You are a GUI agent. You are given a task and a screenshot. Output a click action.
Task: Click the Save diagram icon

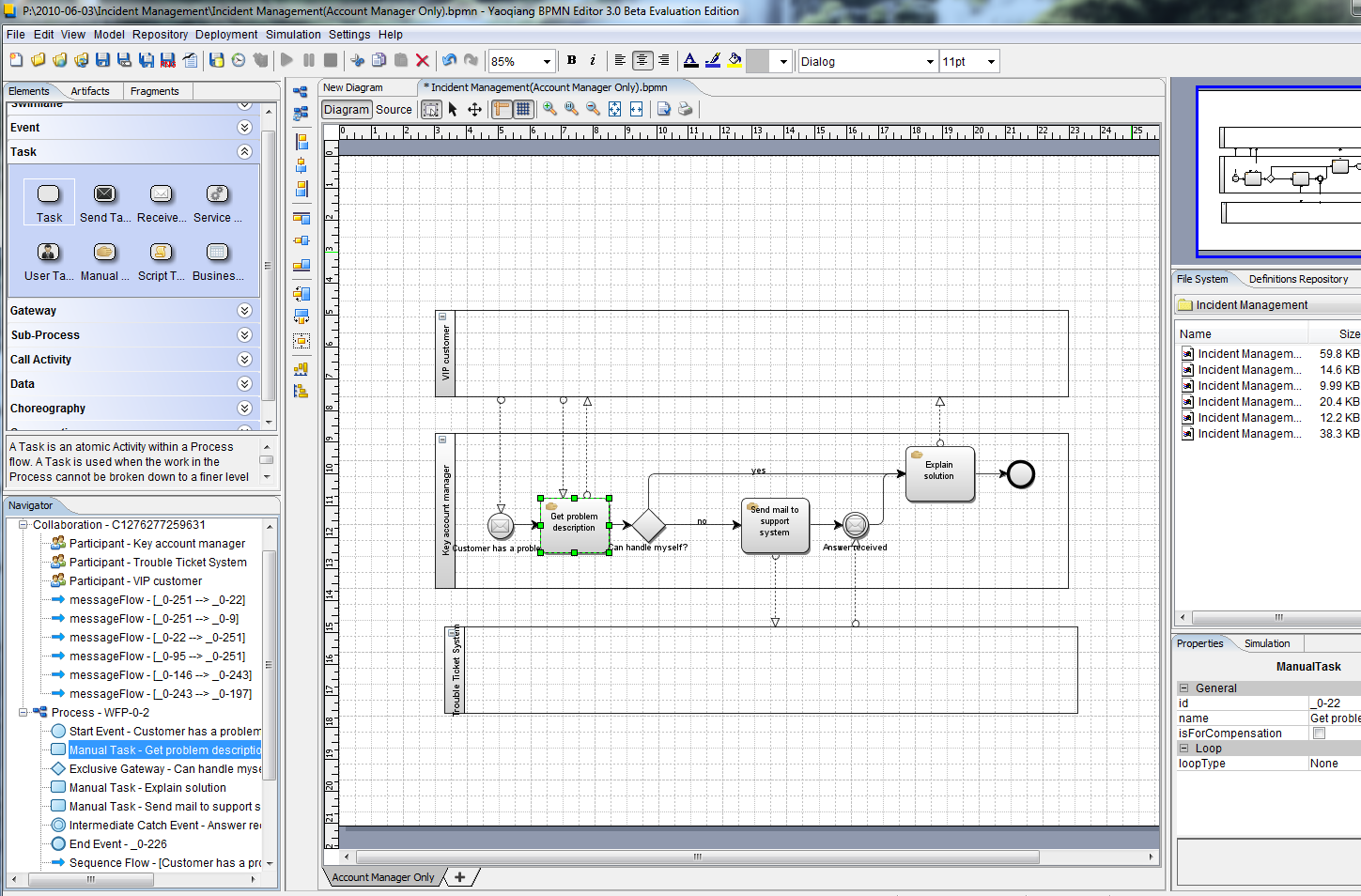pos(103,60)
